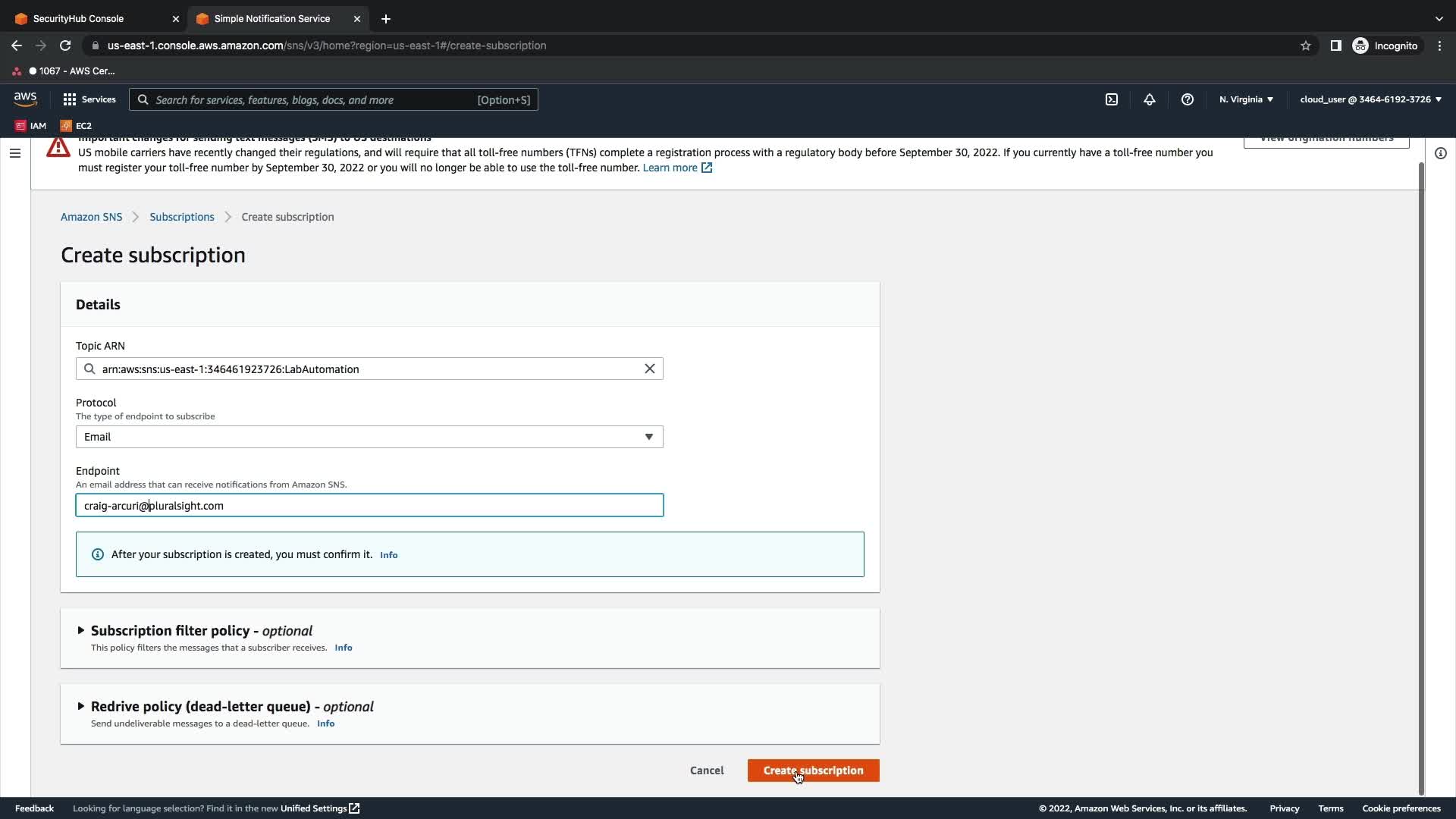The height and width of the screenshot is (819, 1456).
Task: Open IAM shortcut in favorites bar
Action: 31,126
